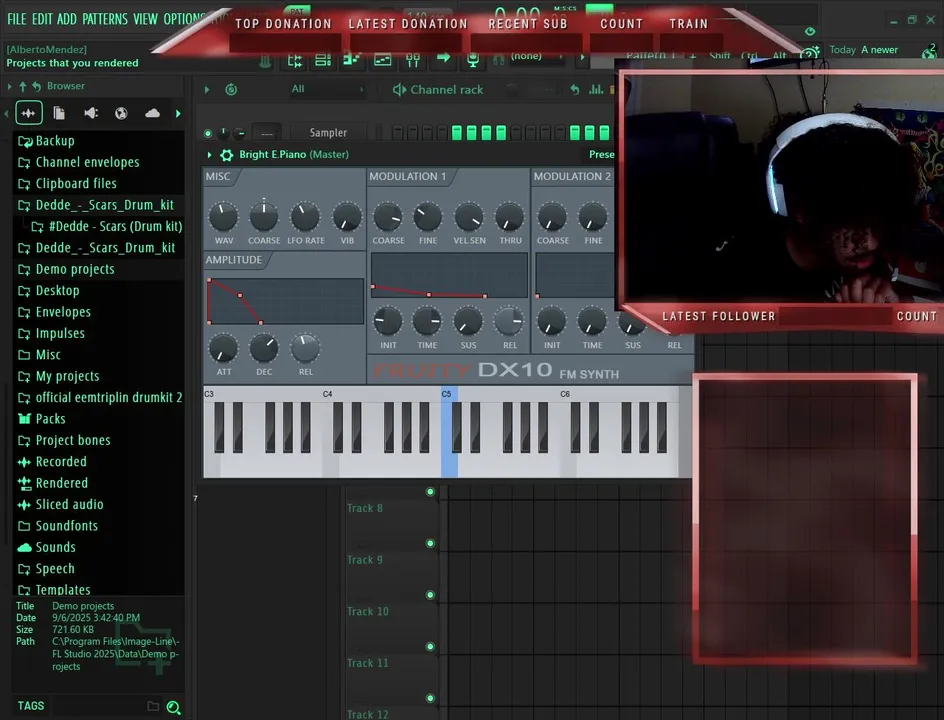This screenshot has height=720, width=944.
Task: Click the Modulation 1 envelope display
Action: [449, 275]
